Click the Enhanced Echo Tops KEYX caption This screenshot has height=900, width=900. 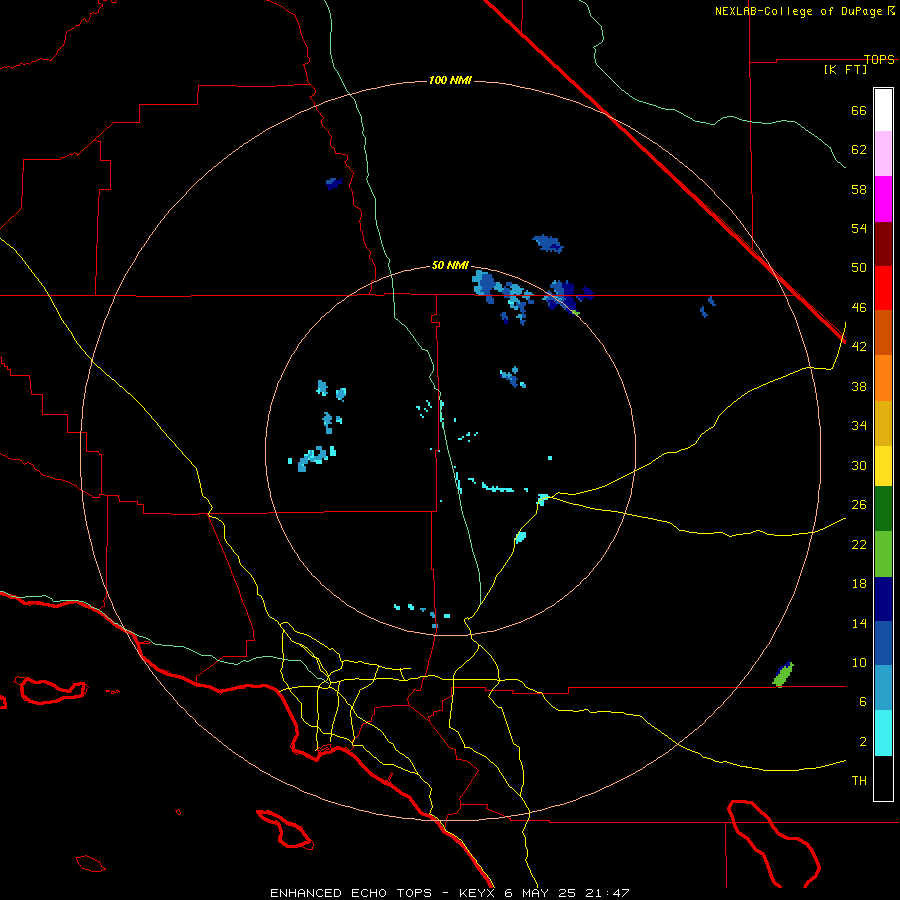click(x=449, y=893)
